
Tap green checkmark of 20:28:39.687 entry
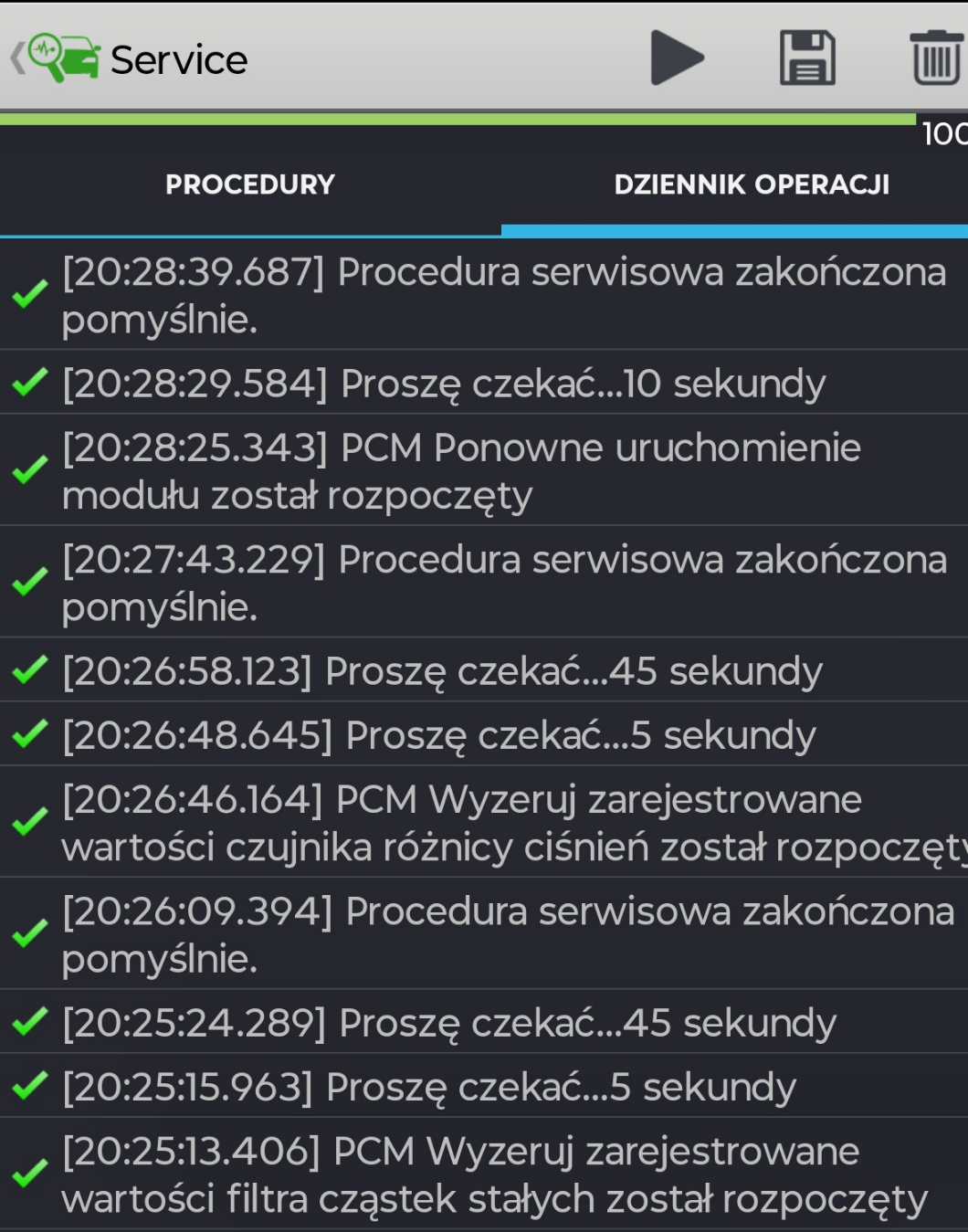click(30, 294)
